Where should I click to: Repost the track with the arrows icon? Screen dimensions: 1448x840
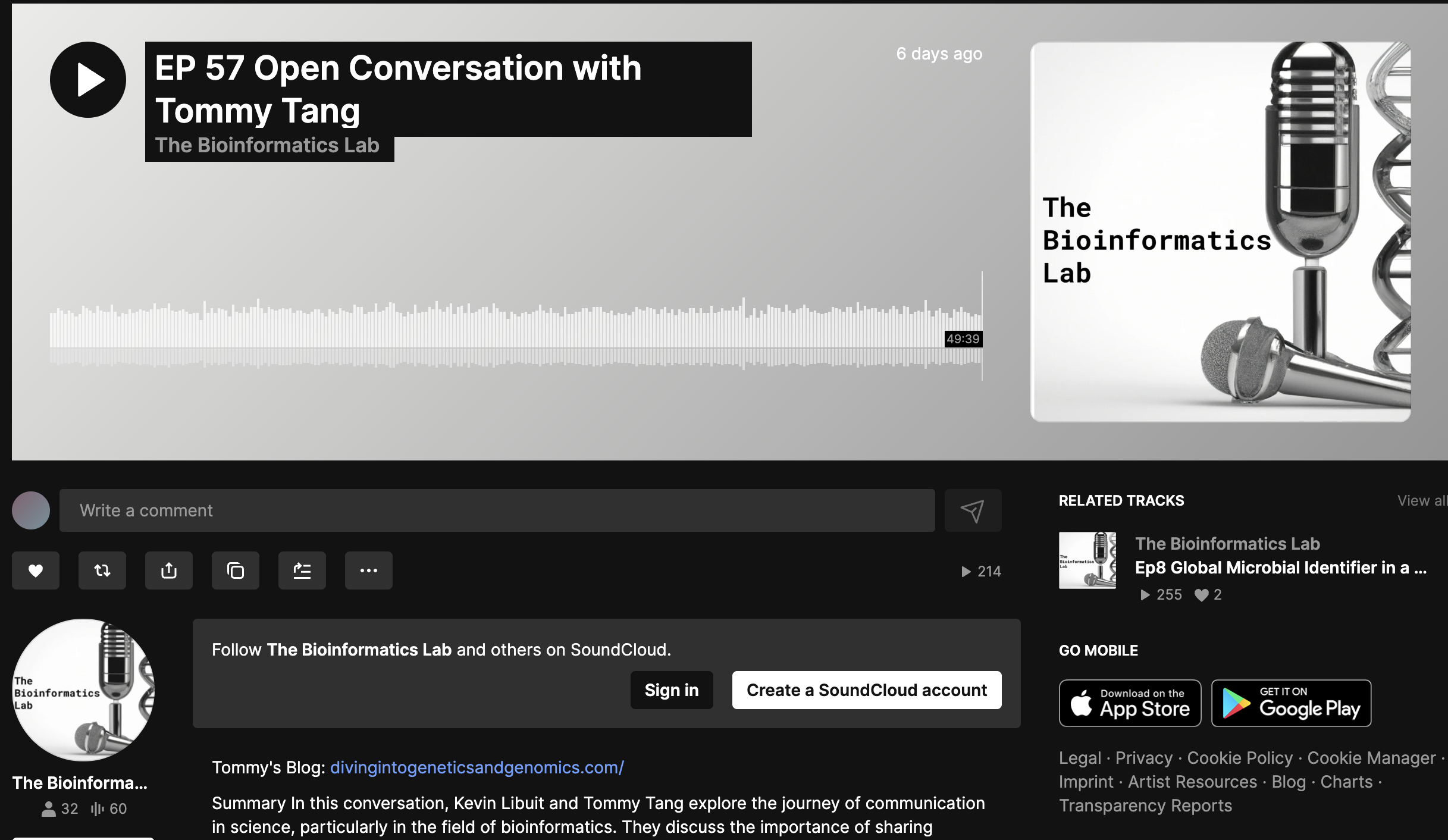pos(102,571)
